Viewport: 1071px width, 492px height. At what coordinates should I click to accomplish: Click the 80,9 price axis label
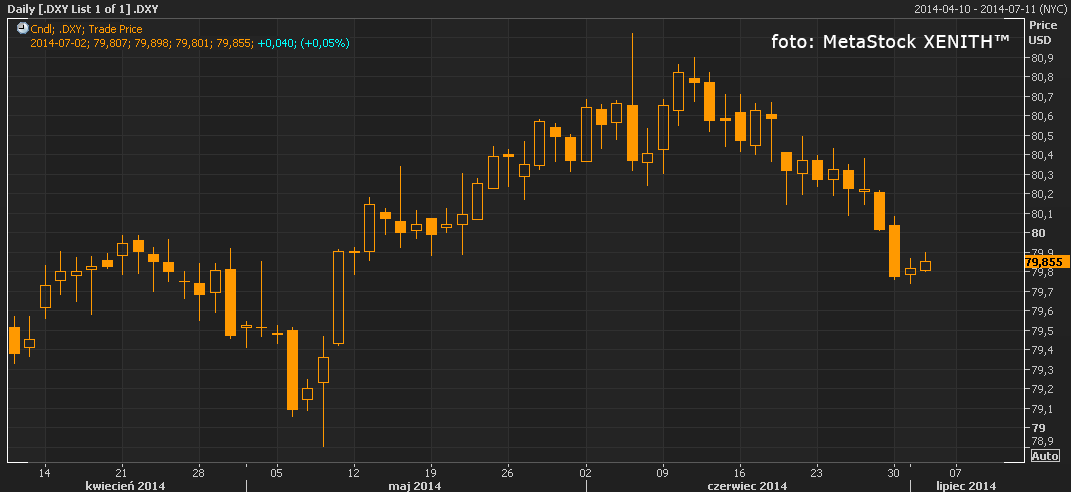pos(1041,58)
